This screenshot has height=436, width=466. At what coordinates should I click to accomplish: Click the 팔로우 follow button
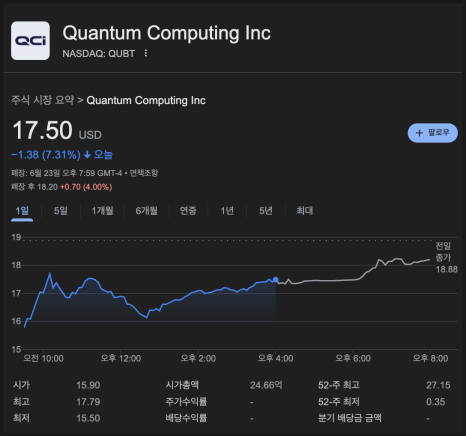433,133
